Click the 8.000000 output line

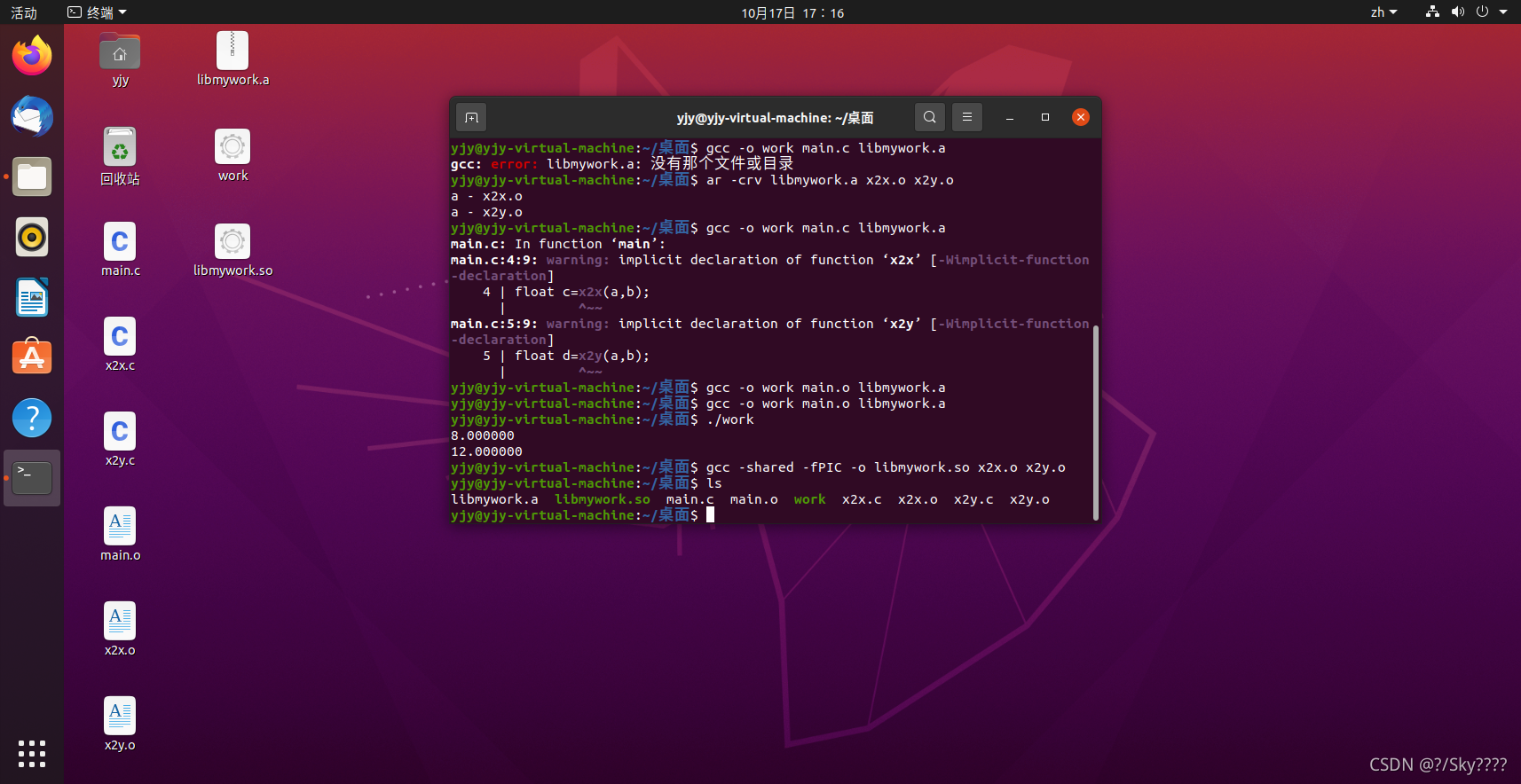point(483,435)
